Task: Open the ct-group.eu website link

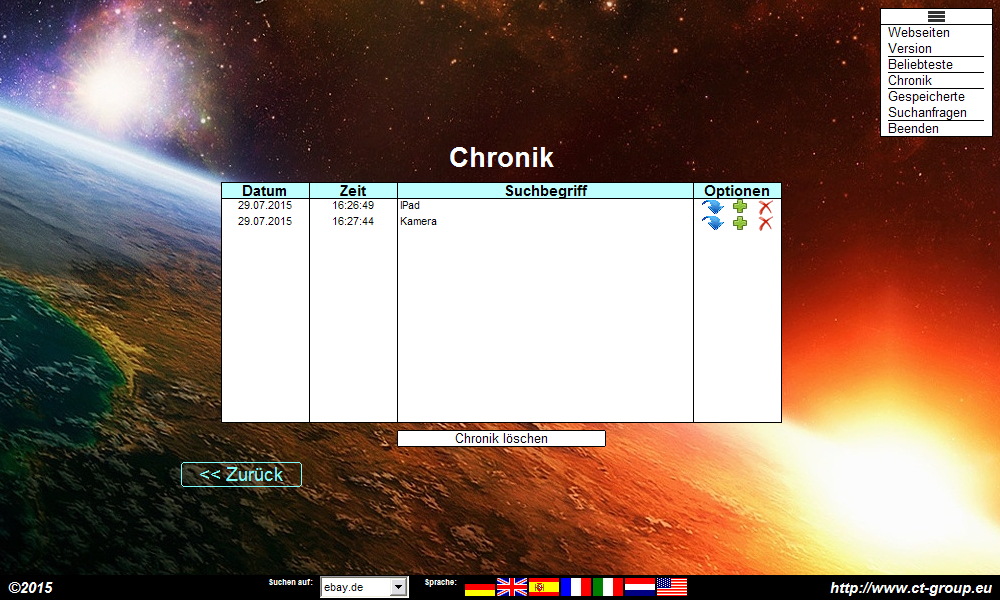Action: [911, 588]
